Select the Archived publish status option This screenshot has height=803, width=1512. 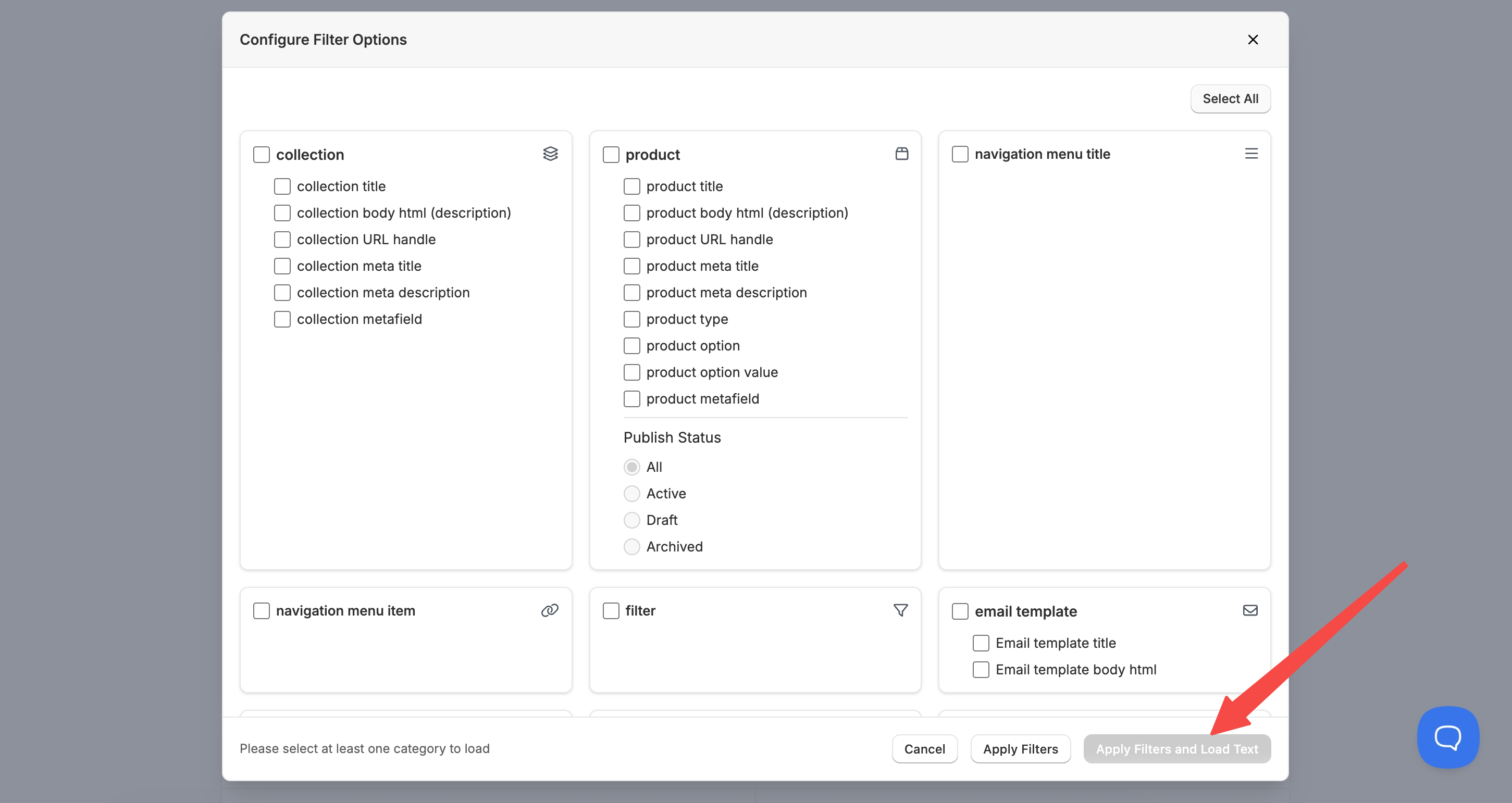pyautogui.click(x=631, y=547)
